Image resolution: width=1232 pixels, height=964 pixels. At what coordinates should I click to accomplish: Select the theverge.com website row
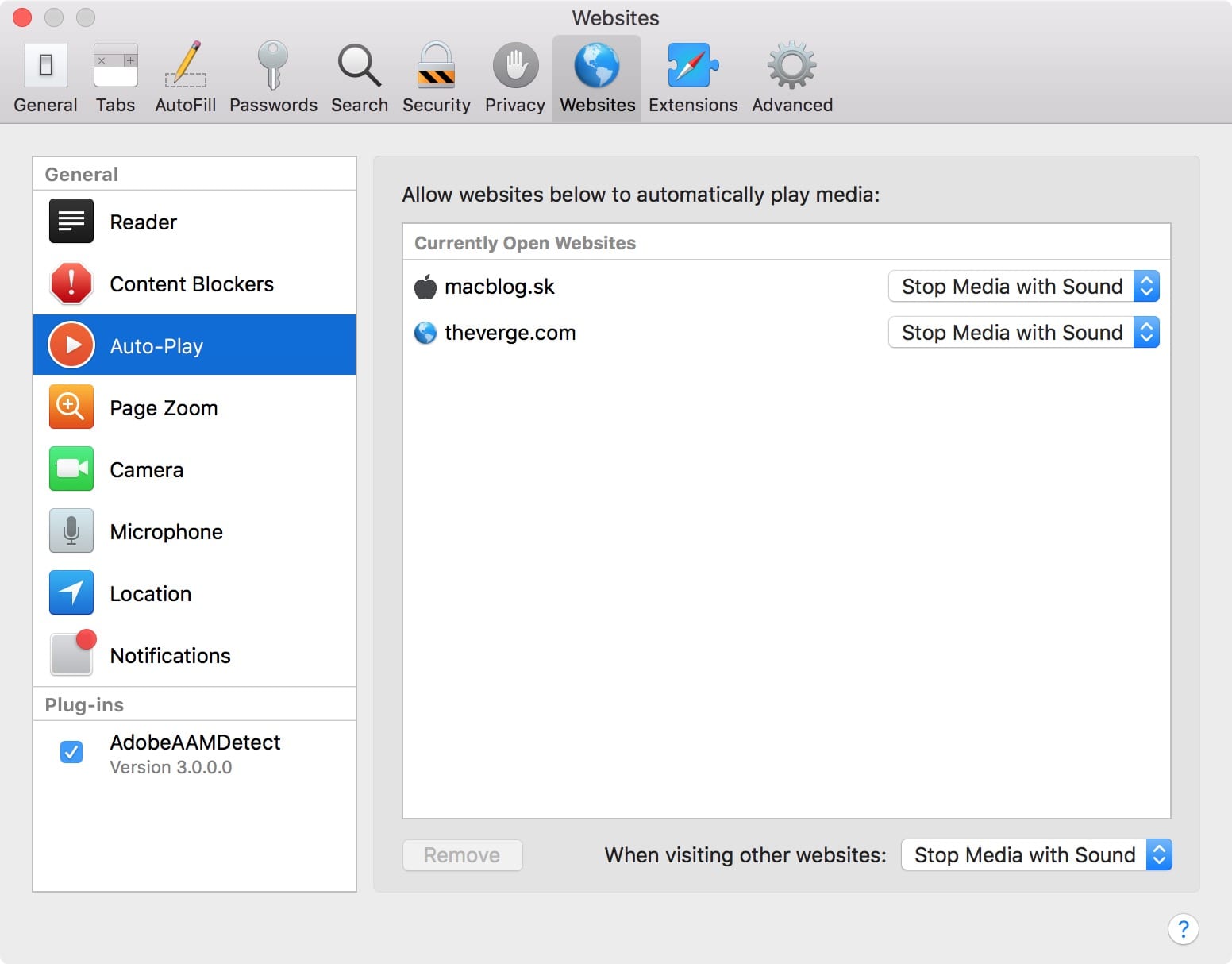pyautogui.click(x=786, y=333)
